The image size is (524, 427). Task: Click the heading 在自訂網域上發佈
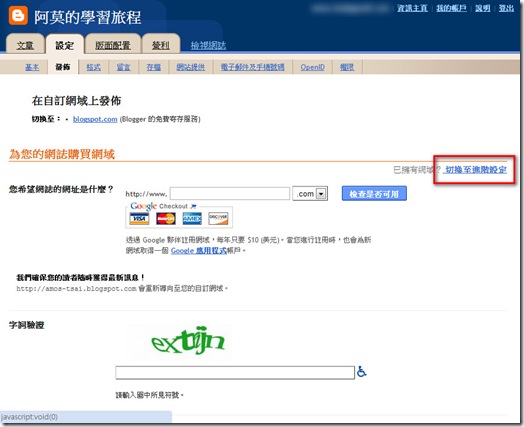76,101
